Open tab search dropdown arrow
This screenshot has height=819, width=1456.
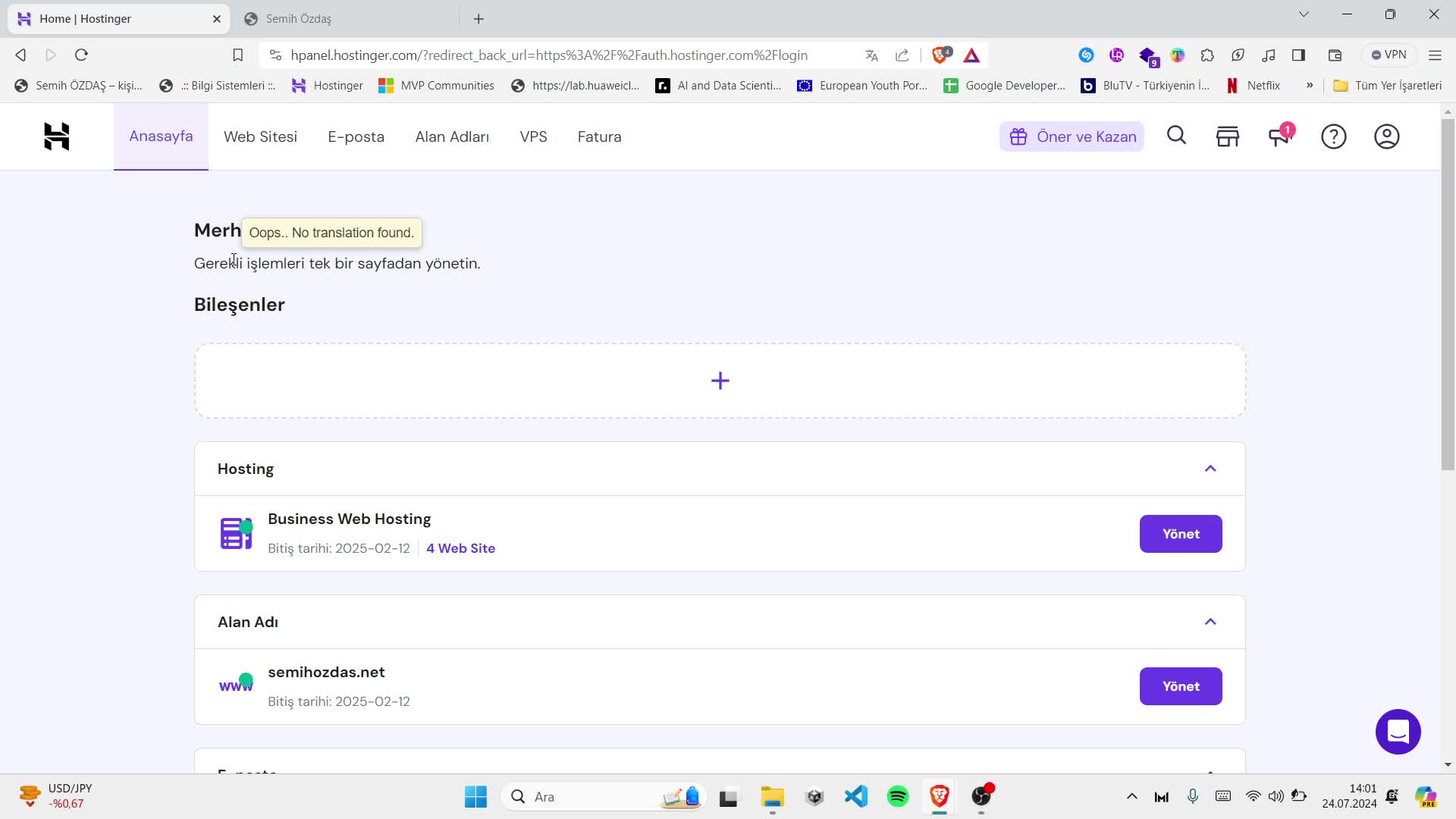(x=1304, y=14)
